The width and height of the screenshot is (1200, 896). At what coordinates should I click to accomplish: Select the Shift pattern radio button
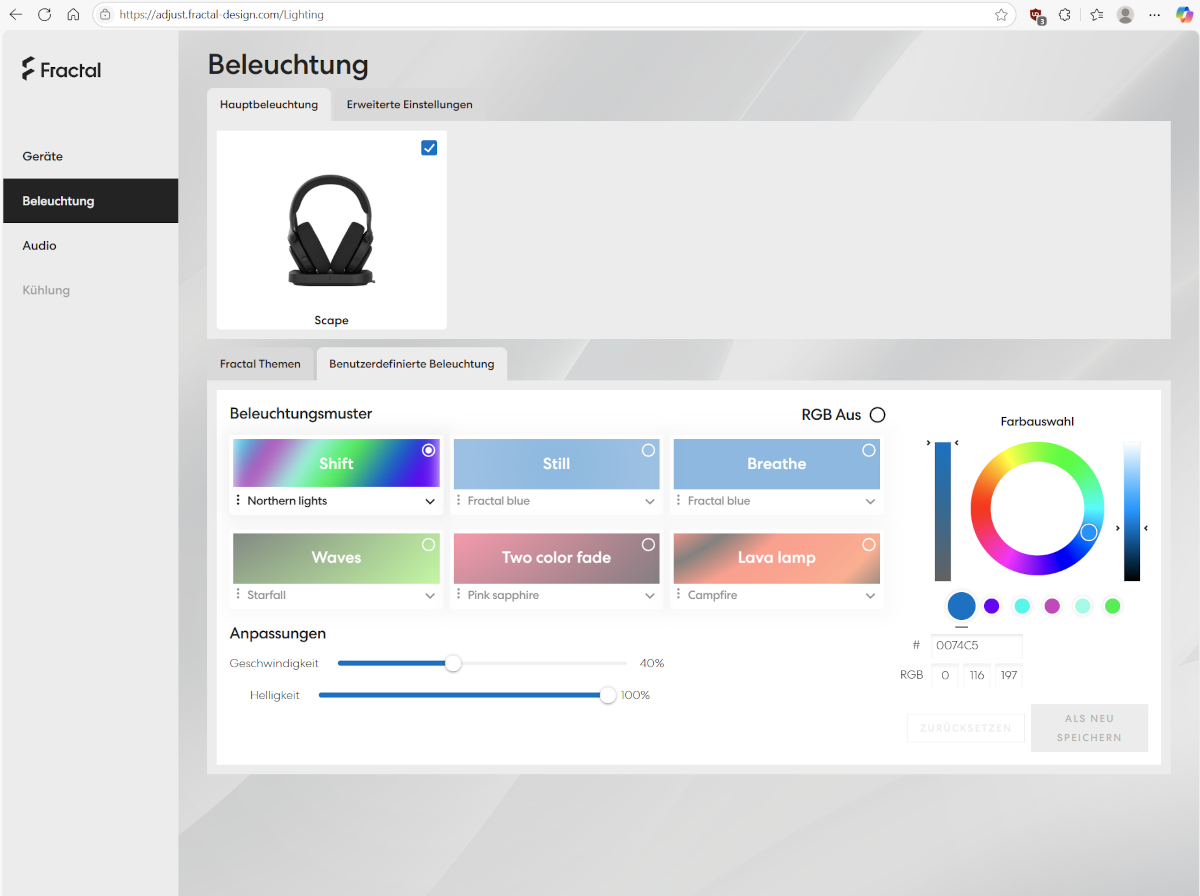(x=428, y=450)
